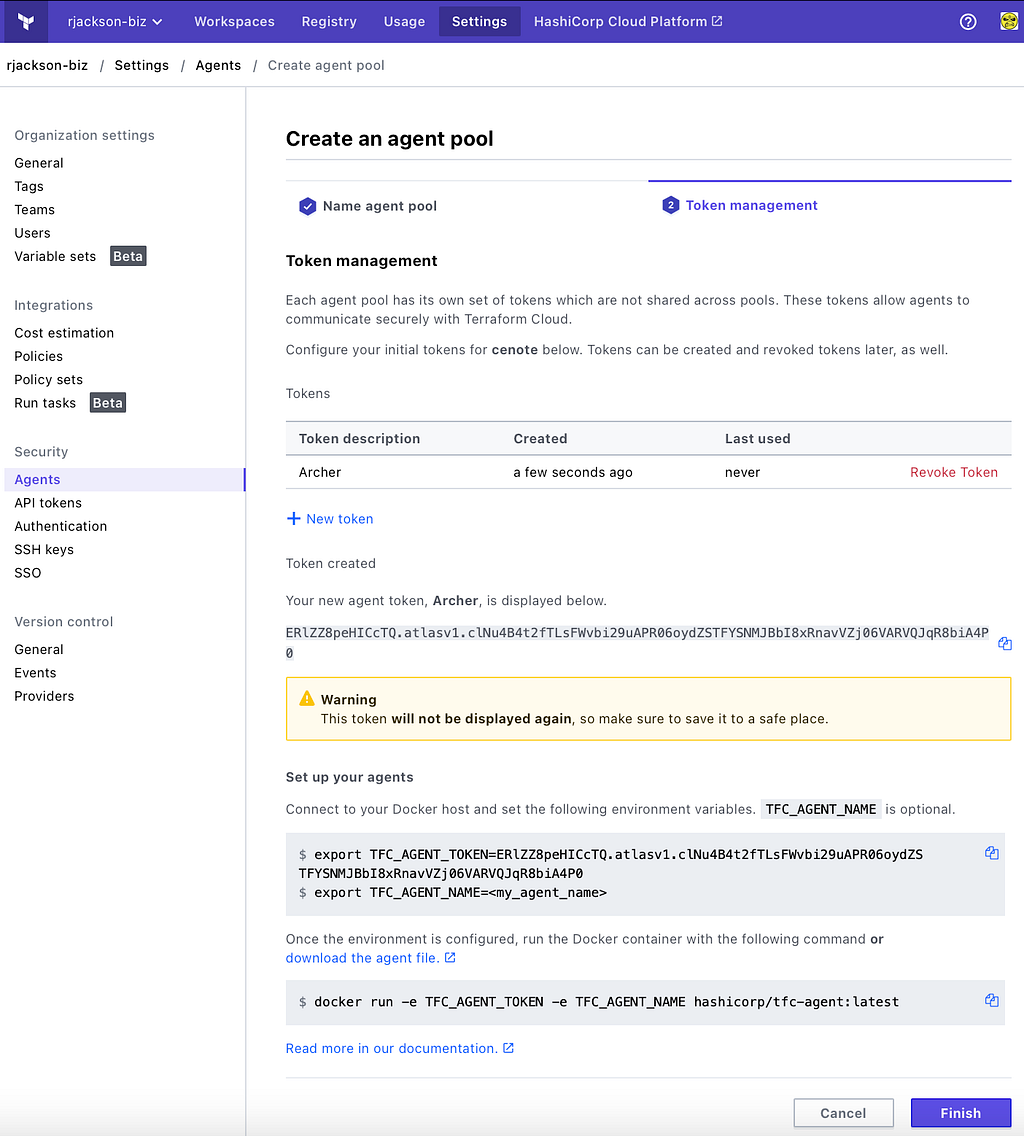Click the TFC_AGENT_NAME inline code label
Image resolution: width=1024 pixels, height=1136 pixels.
[x=820, y=809]
